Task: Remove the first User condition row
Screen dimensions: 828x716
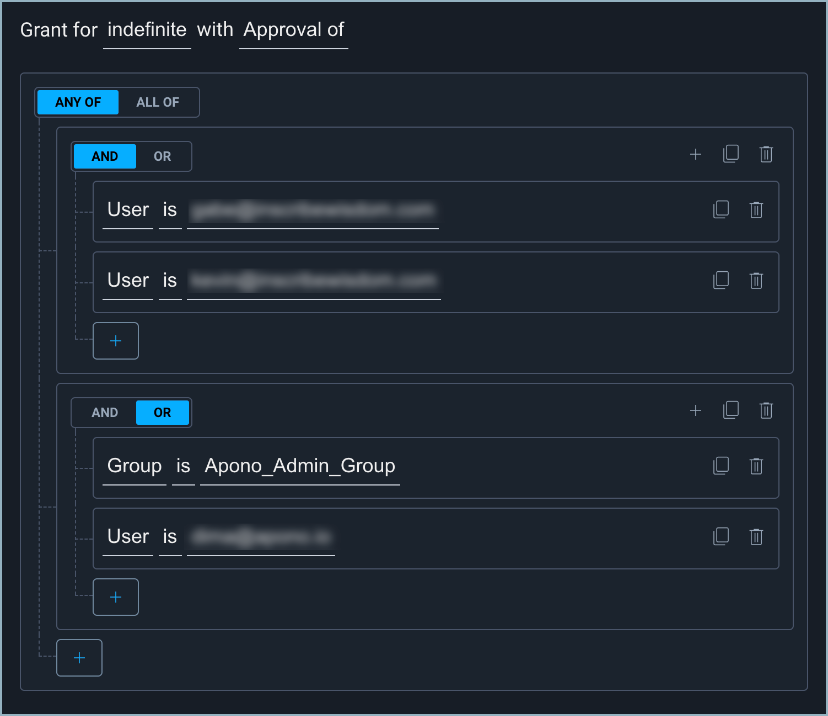Action: [756, 210]
